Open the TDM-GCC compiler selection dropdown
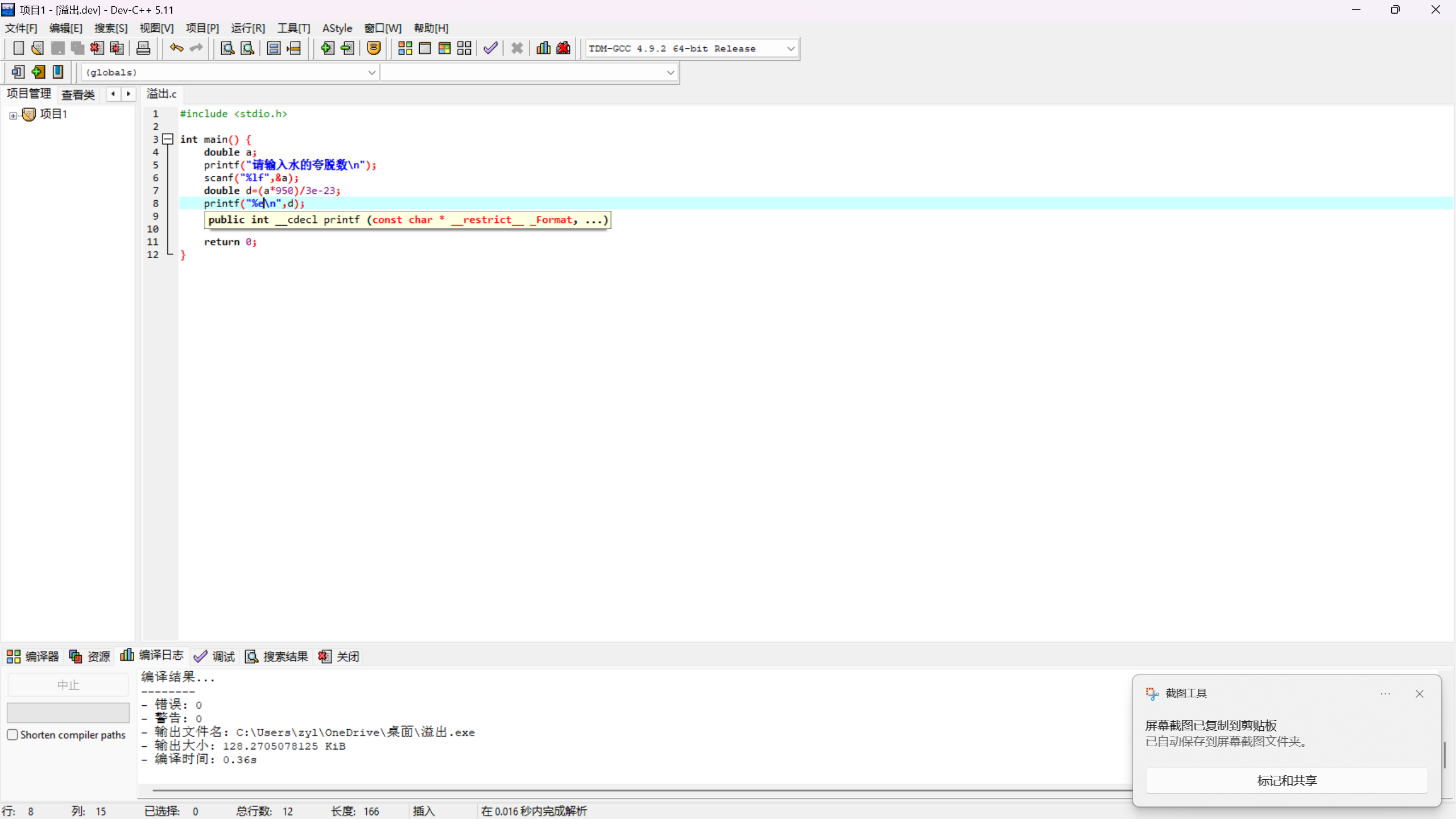This screenshot has width=1456, height=819. pos(791,49)
